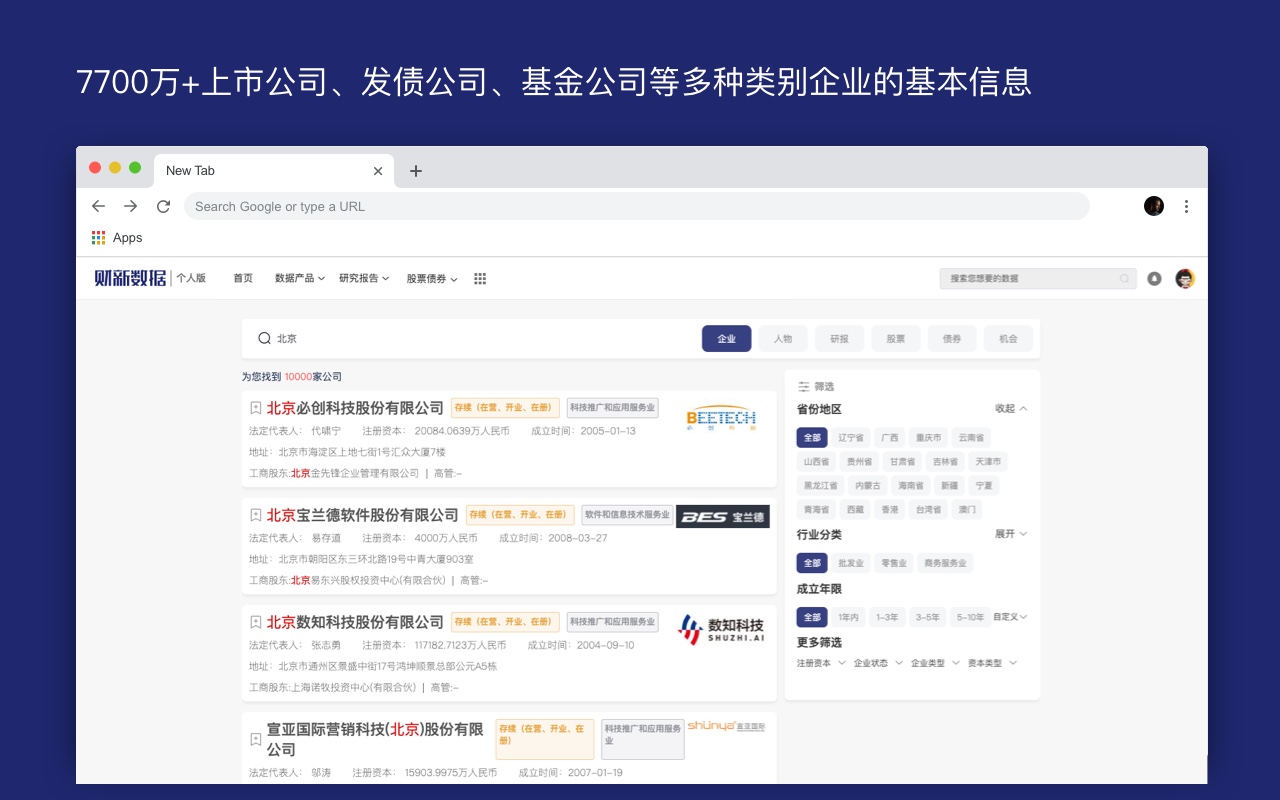
Task: Open Apps shortcut in bookmarks bar
Action: (117, 238)
